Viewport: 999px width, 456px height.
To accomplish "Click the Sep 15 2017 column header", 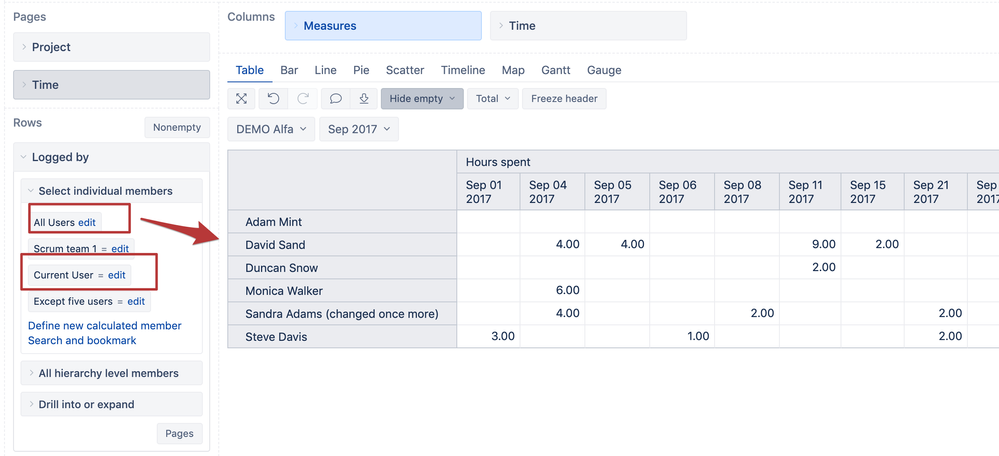I will pos(873,192).
